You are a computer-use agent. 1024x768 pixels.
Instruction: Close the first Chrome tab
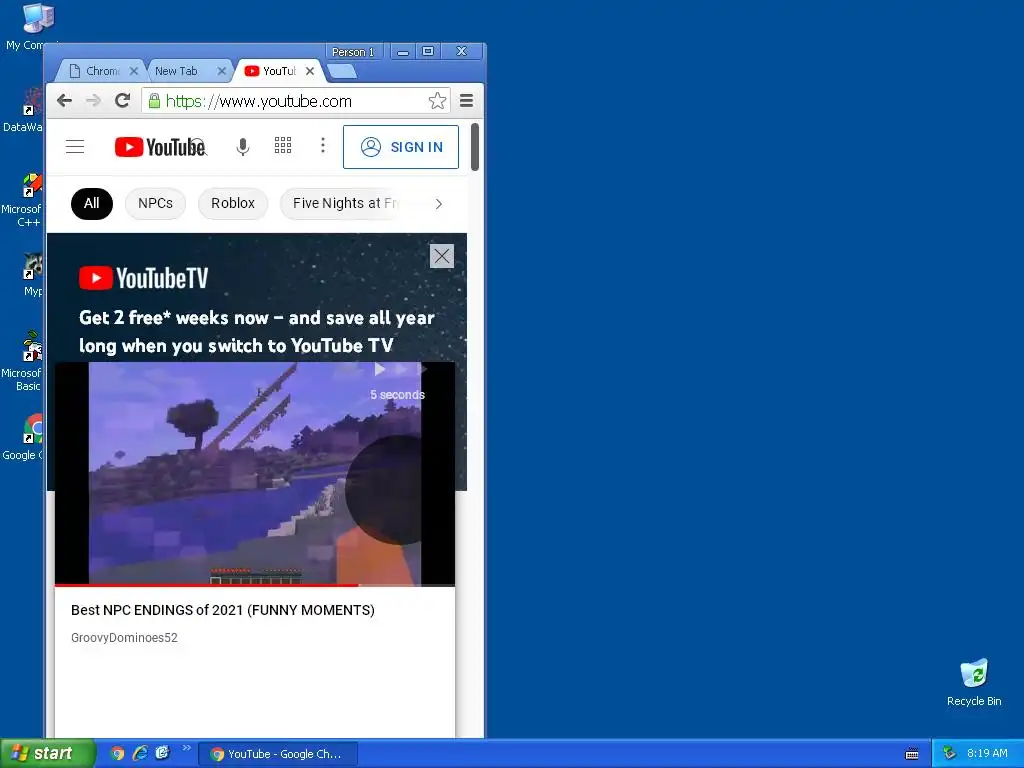(134, 71)
